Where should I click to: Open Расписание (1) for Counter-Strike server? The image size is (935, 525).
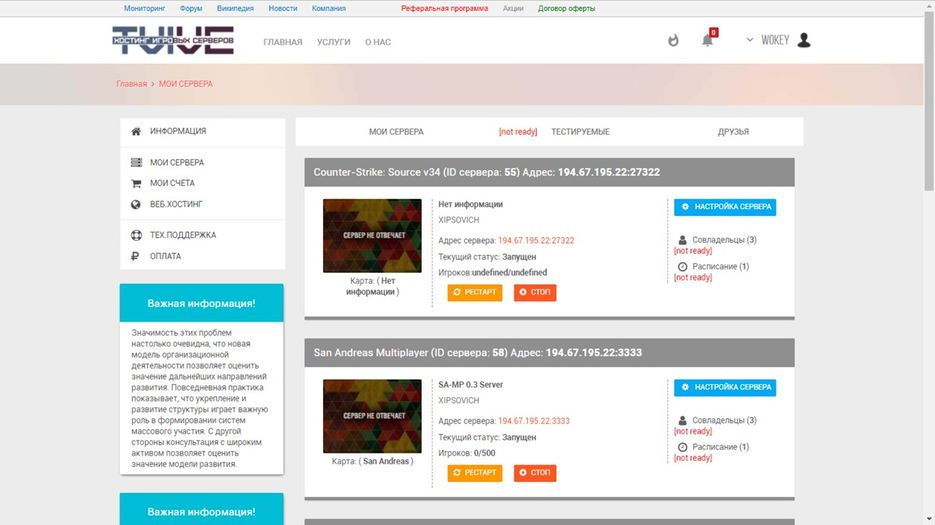pyautogui.click(x=720, y=267)
